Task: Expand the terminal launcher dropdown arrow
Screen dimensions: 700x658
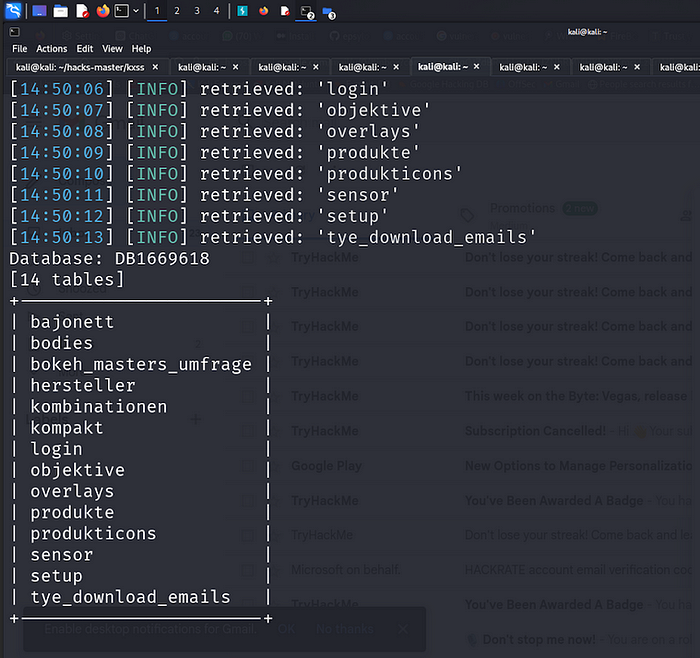Action: [136, 11]
